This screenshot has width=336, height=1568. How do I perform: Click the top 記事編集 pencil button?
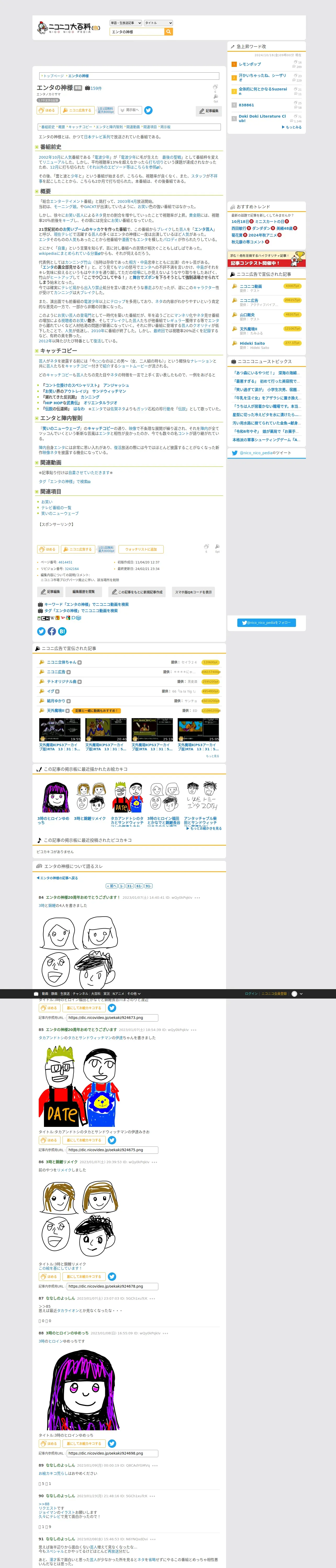pyautogui.click(x=209, y=111)
